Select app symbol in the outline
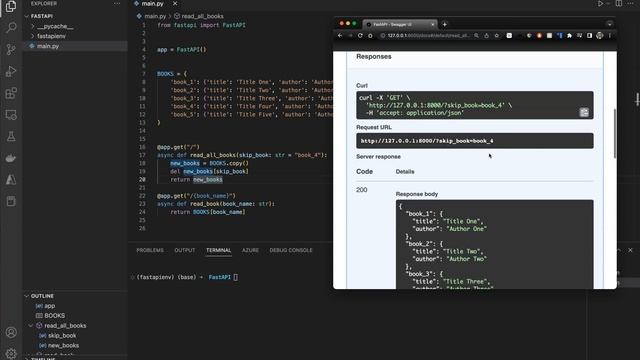This screenshot has width=640, height=360. [49, 306]
